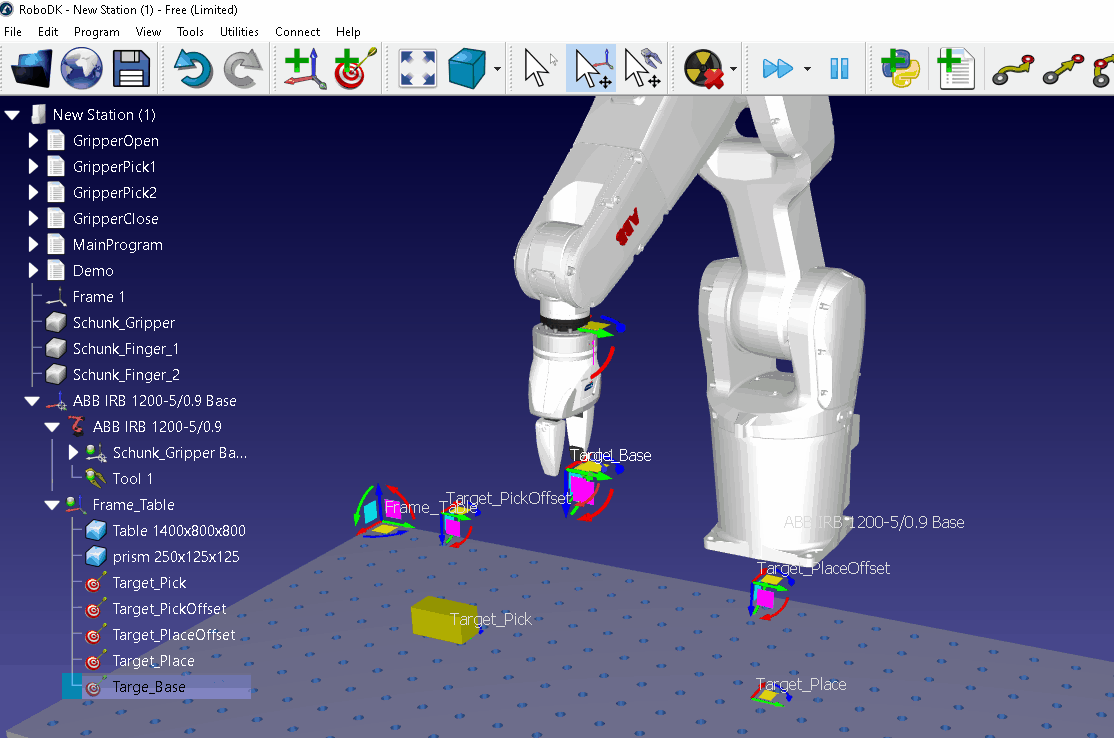Undo the last action with the blue arrow

click(193, 68)
